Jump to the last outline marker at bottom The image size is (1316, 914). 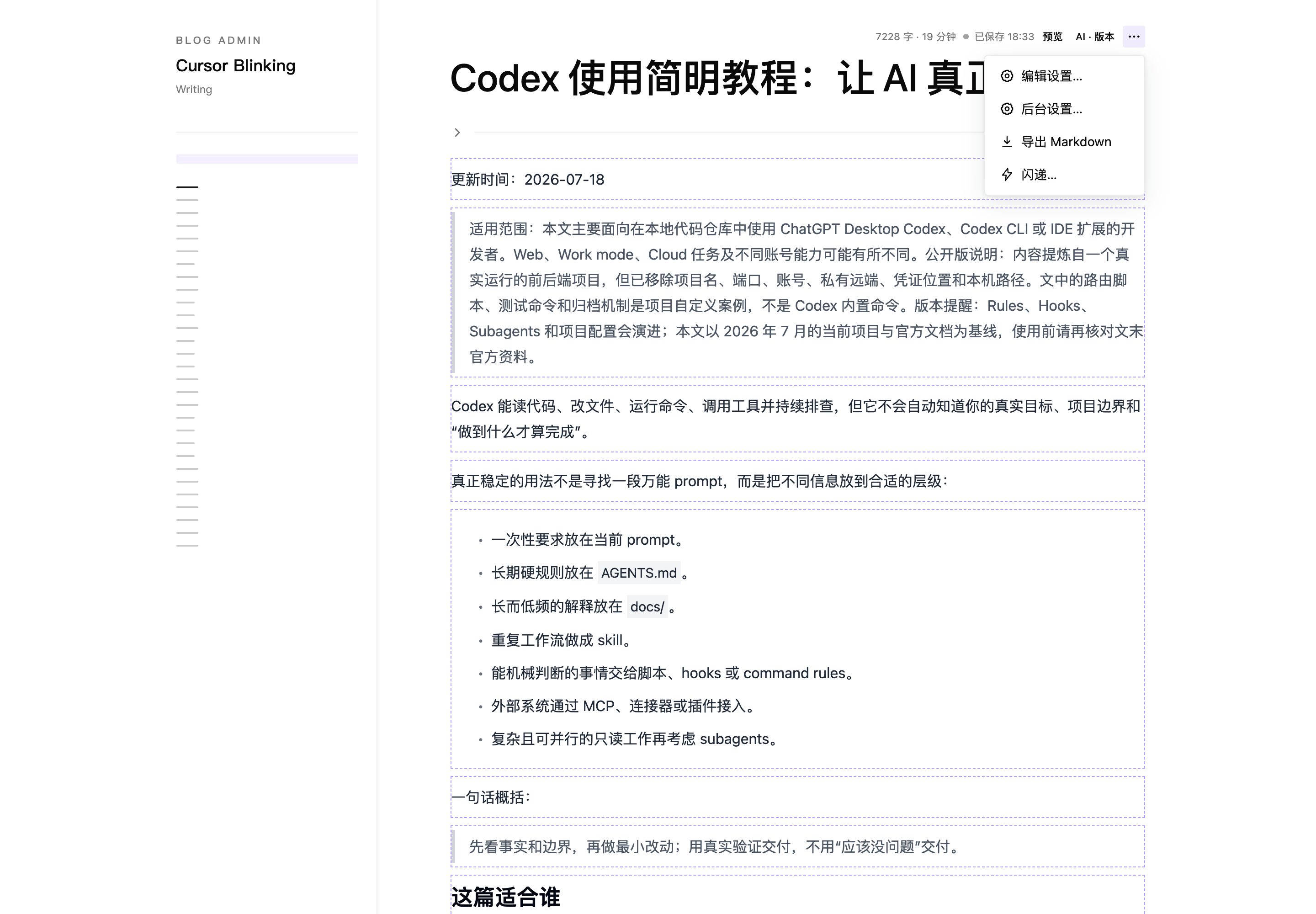(187, 546)
